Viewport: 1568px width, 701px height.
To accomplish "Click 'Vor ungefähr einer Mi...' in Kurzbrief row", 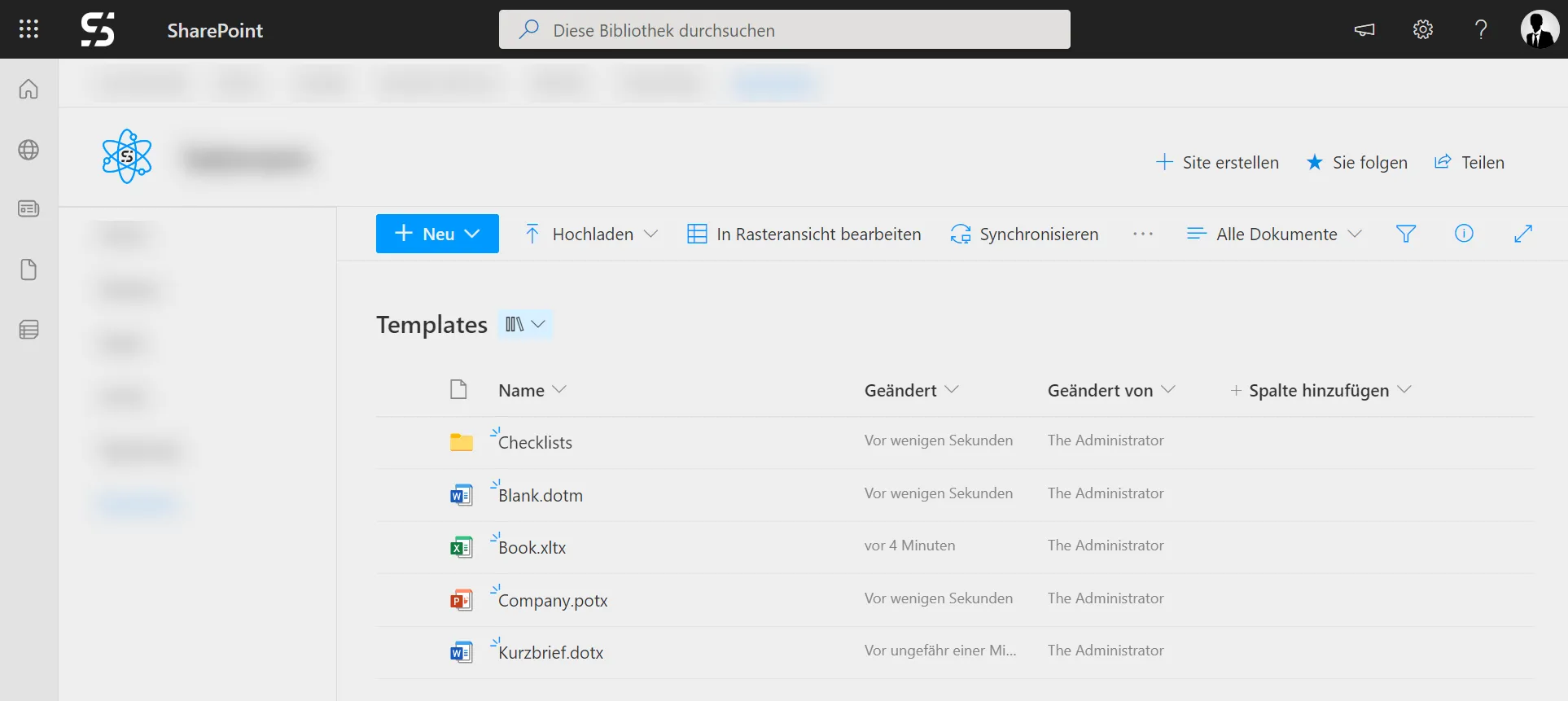I will (x=940, y=651).
